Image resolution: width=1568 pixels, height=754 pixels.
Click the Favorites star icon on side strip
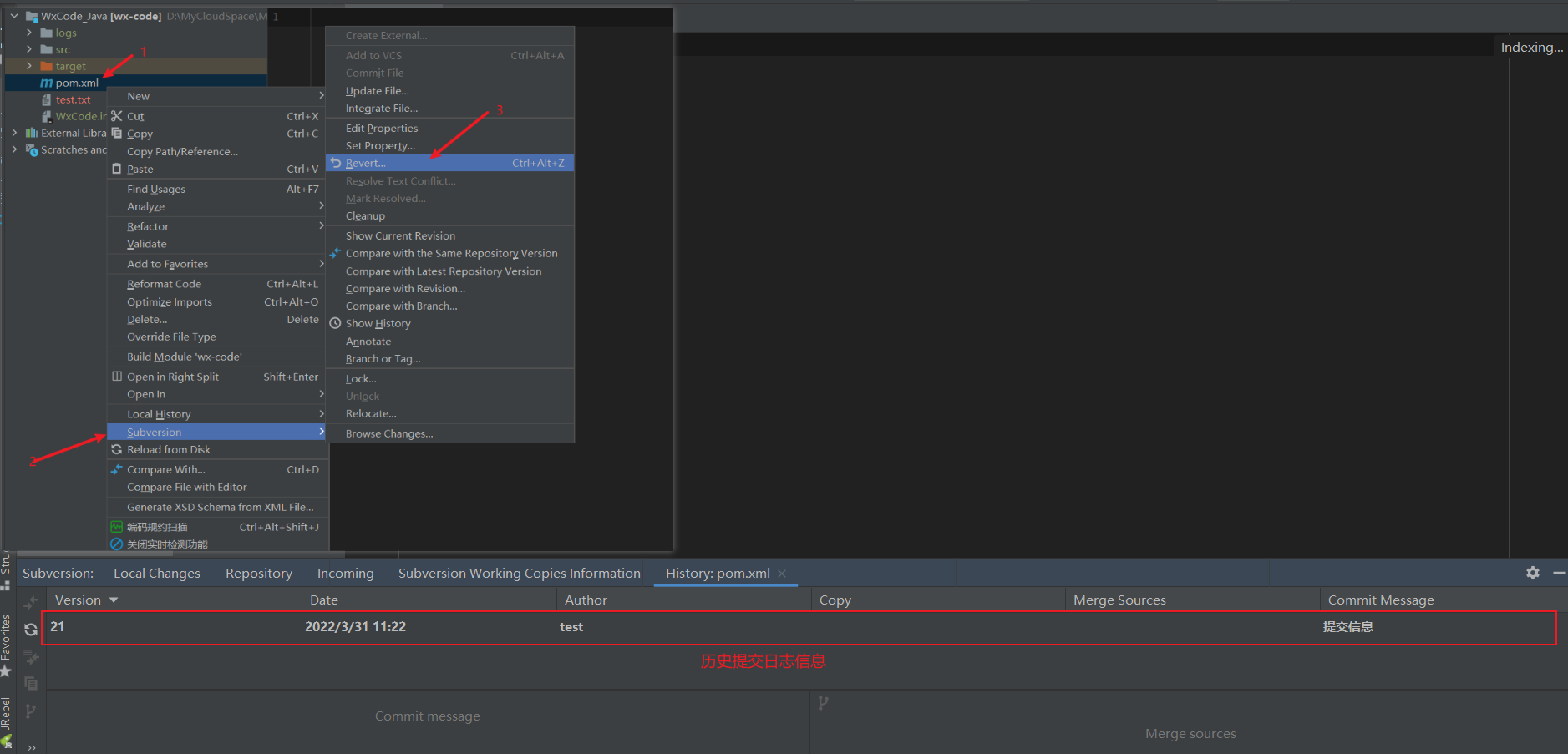click(x=6, y=671)
